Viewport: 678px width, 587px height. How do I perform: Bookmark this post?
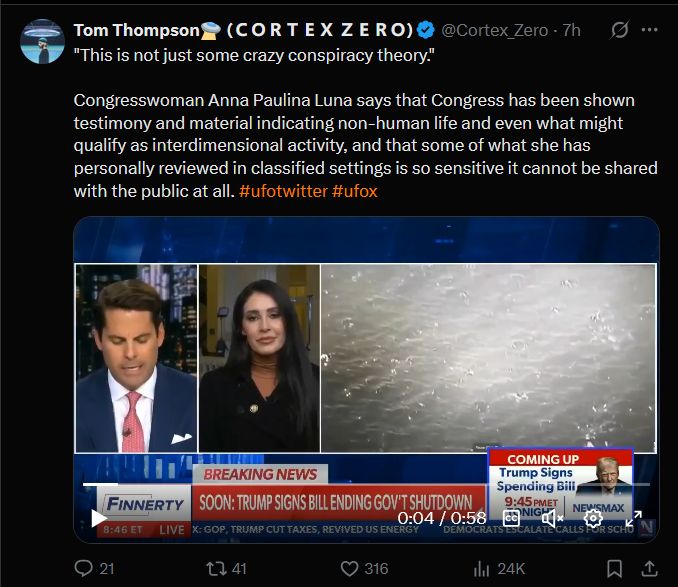point(614,568)
